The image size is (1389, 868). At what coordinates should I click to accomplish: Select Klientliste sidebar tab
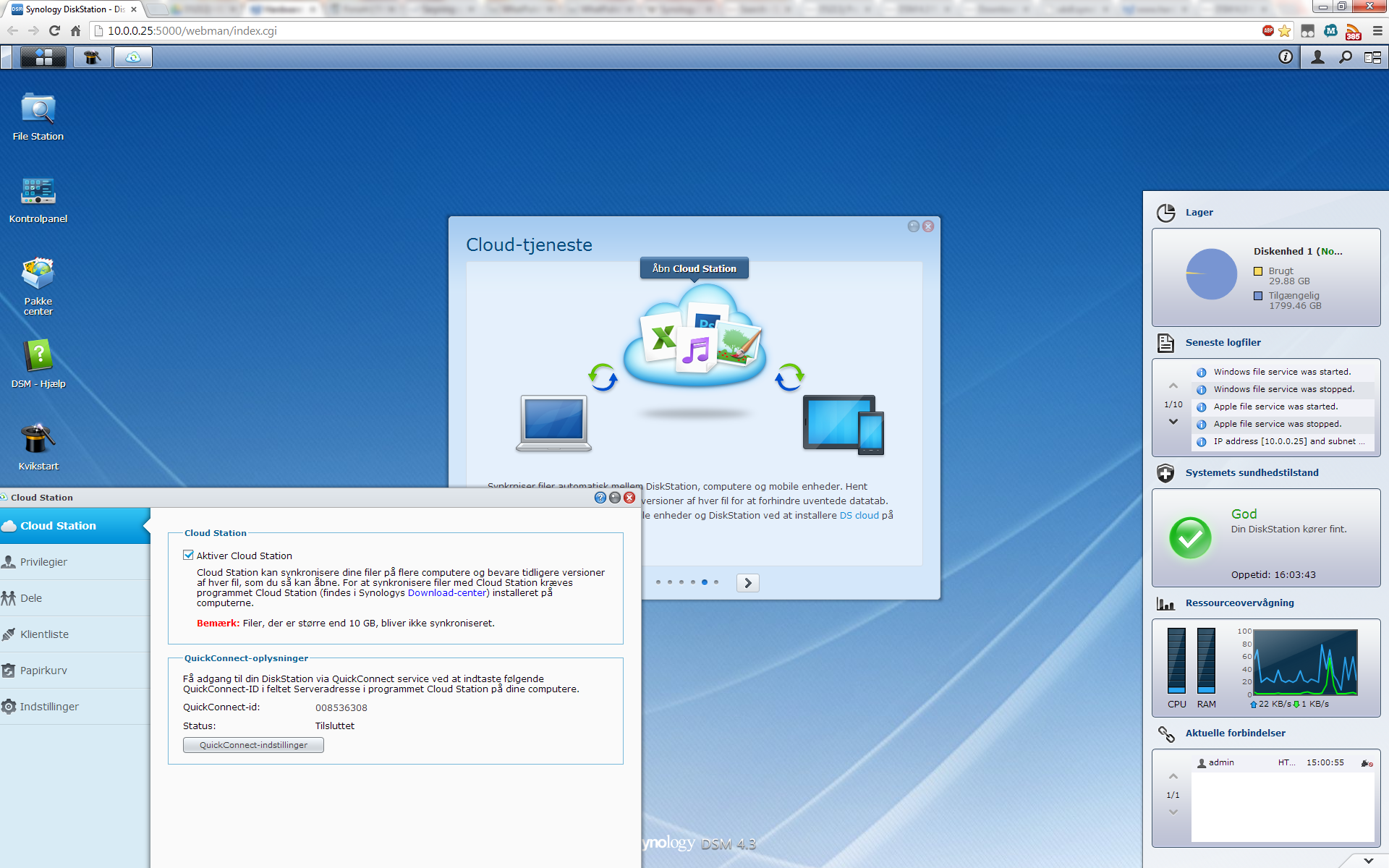click(x=75, y=634)
